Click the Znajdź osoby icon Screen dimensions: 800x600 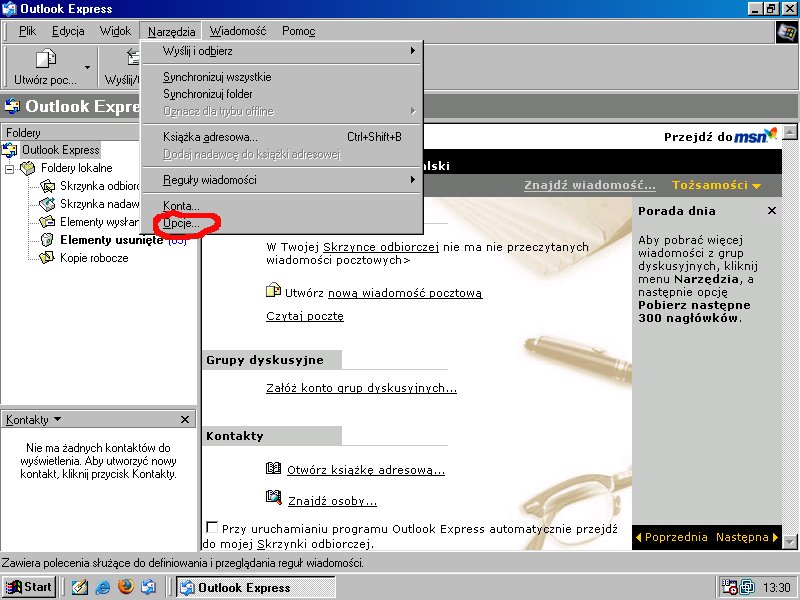(273, 496)
